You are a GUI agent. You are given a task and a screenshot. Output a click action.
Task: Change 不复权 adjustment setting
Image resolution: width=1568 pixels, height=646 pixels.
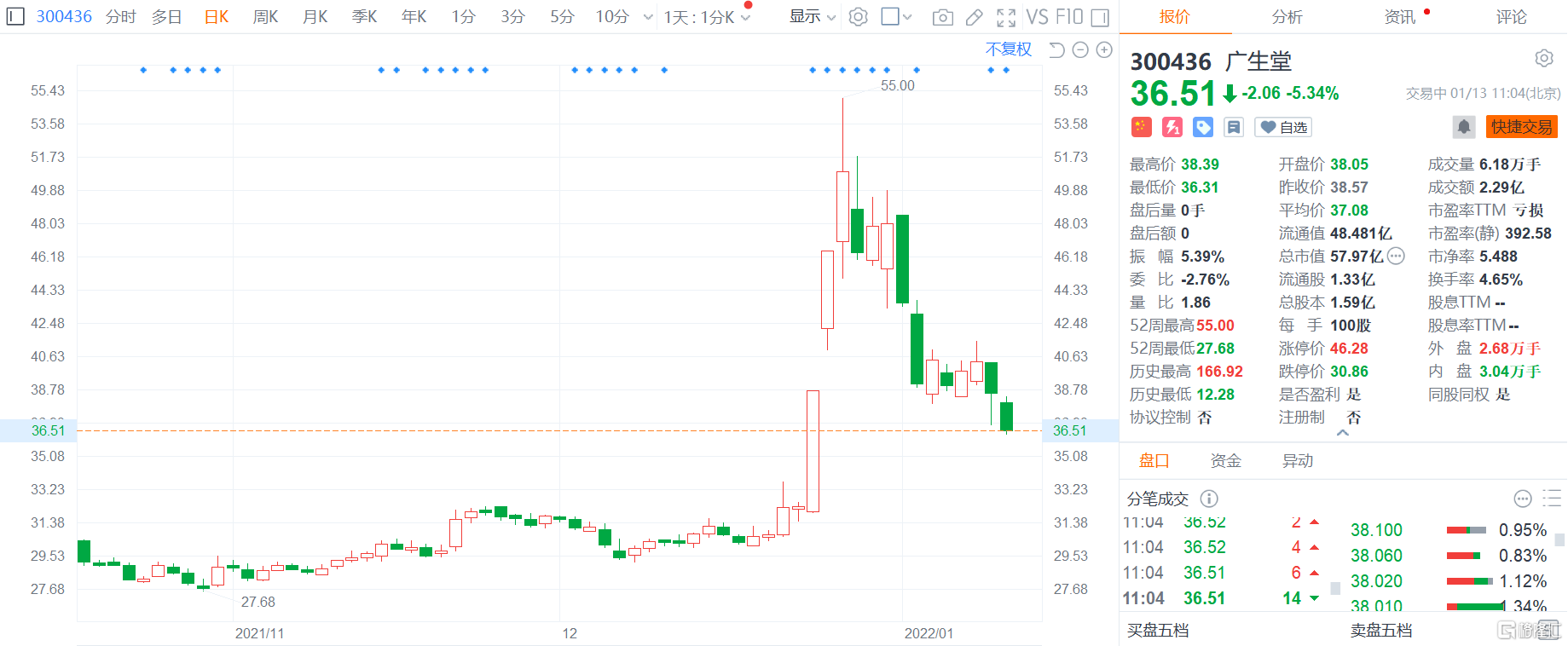(x=1009, y=49)
